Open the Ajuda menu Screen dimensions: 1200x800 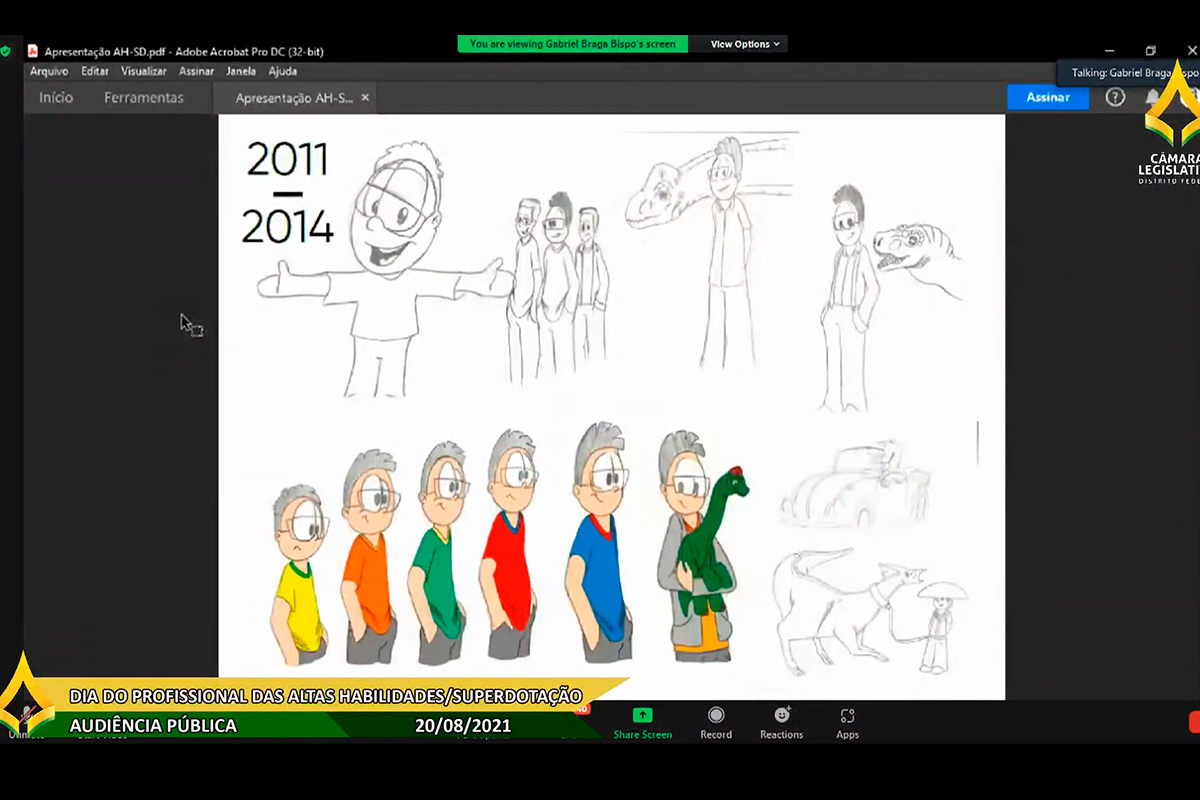pyautogui.click(x=282, y=72)
